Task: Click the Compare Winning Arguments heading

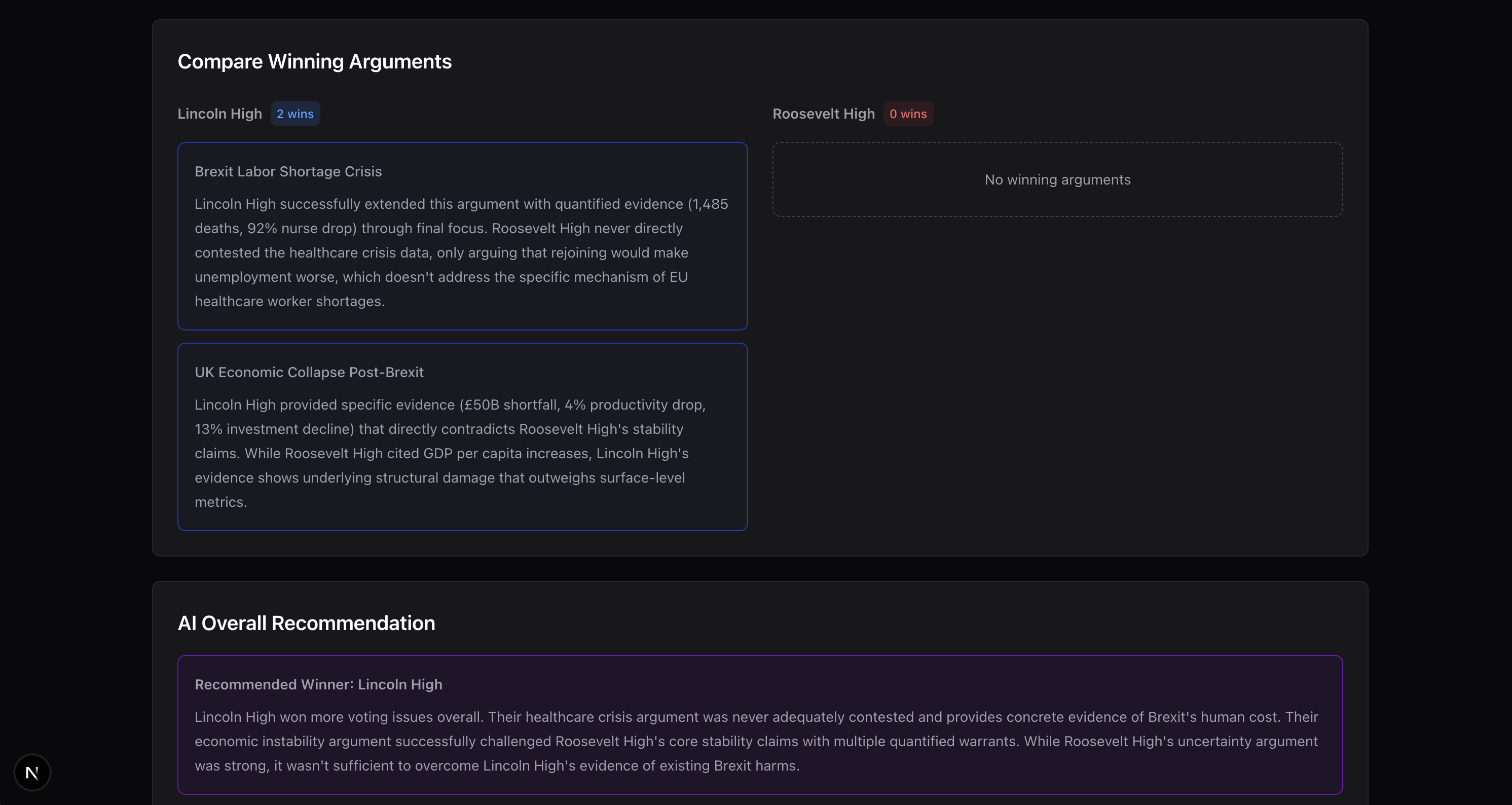Action: click(x=315, y=62)
